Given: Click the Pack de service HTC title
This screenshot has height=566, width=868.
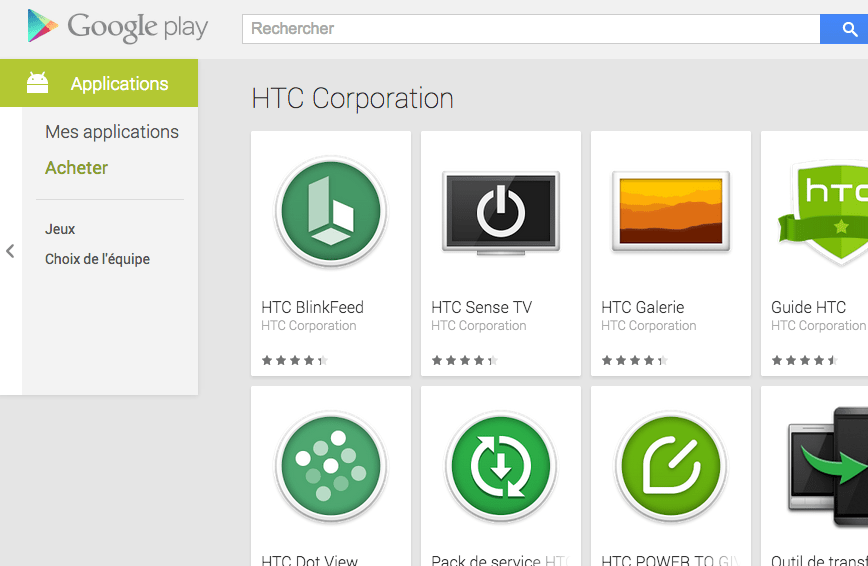Looking at the screenshot, I should pos(500,560).
